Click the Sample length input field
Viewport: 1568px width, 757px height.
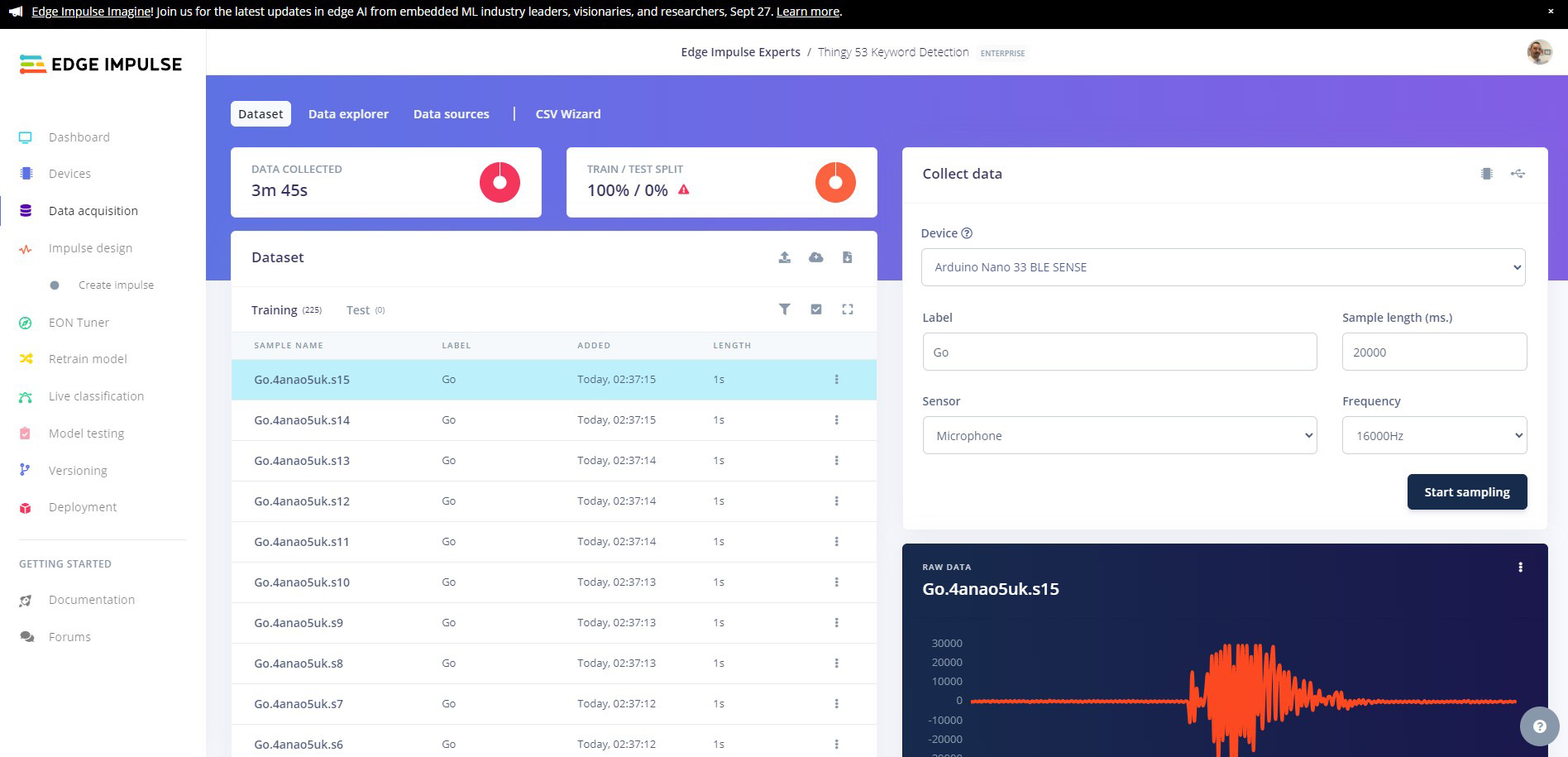pos(1435,352)
